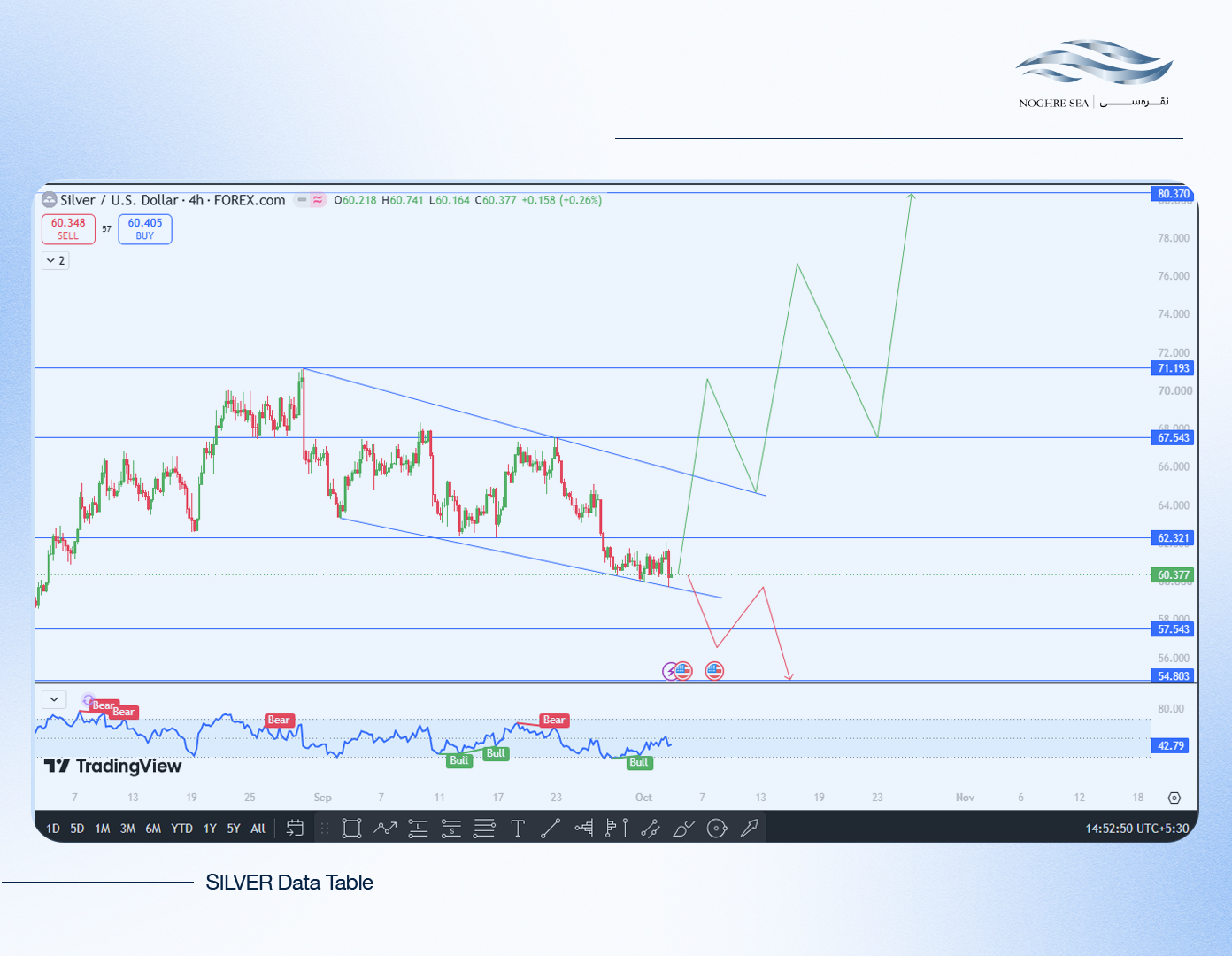The width and height of the screenshot is (1232, 956).
Task: Select the circle marker tool
Action: pos(717,829)
